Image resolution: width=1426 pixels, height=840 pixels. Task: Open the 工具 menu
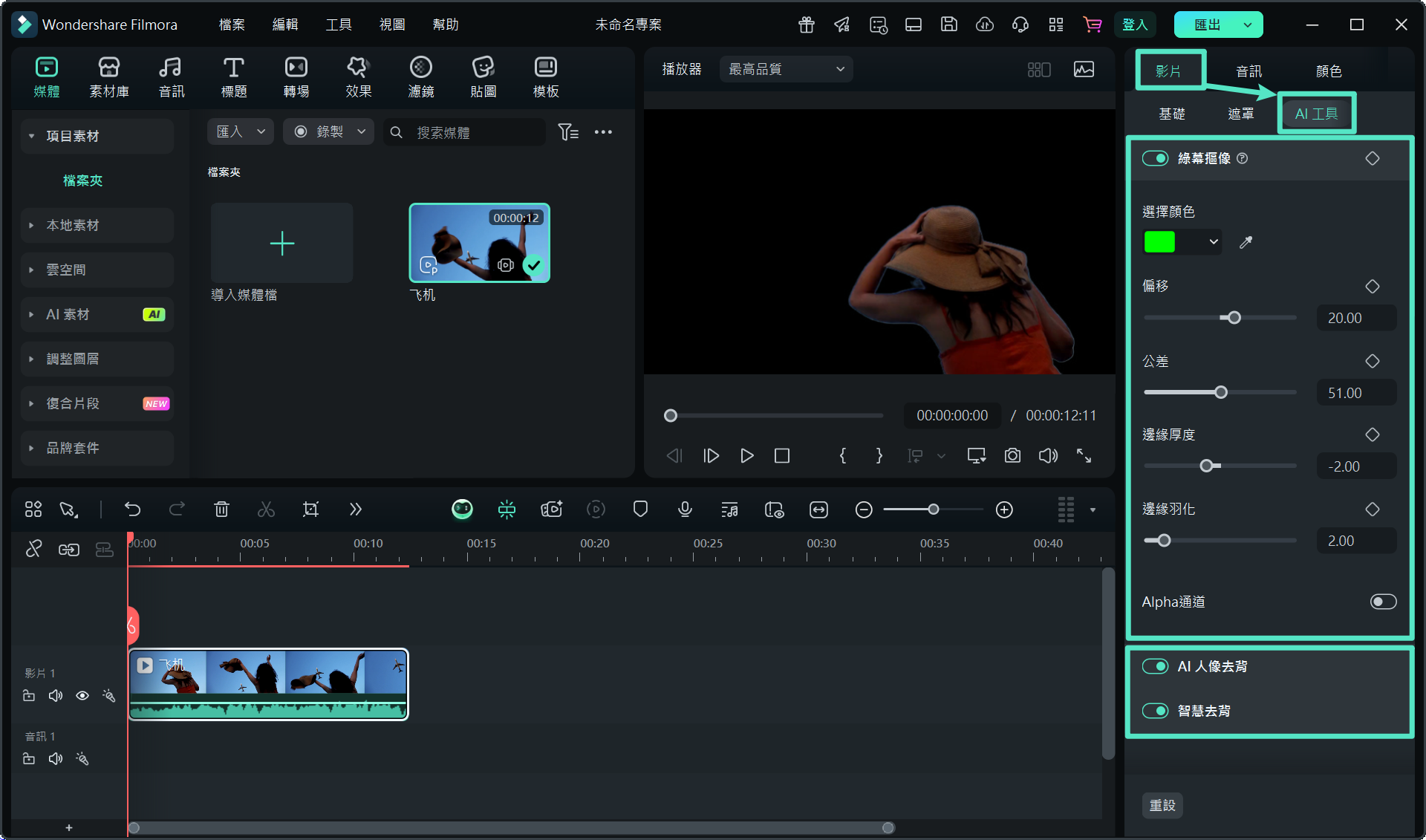339,25
